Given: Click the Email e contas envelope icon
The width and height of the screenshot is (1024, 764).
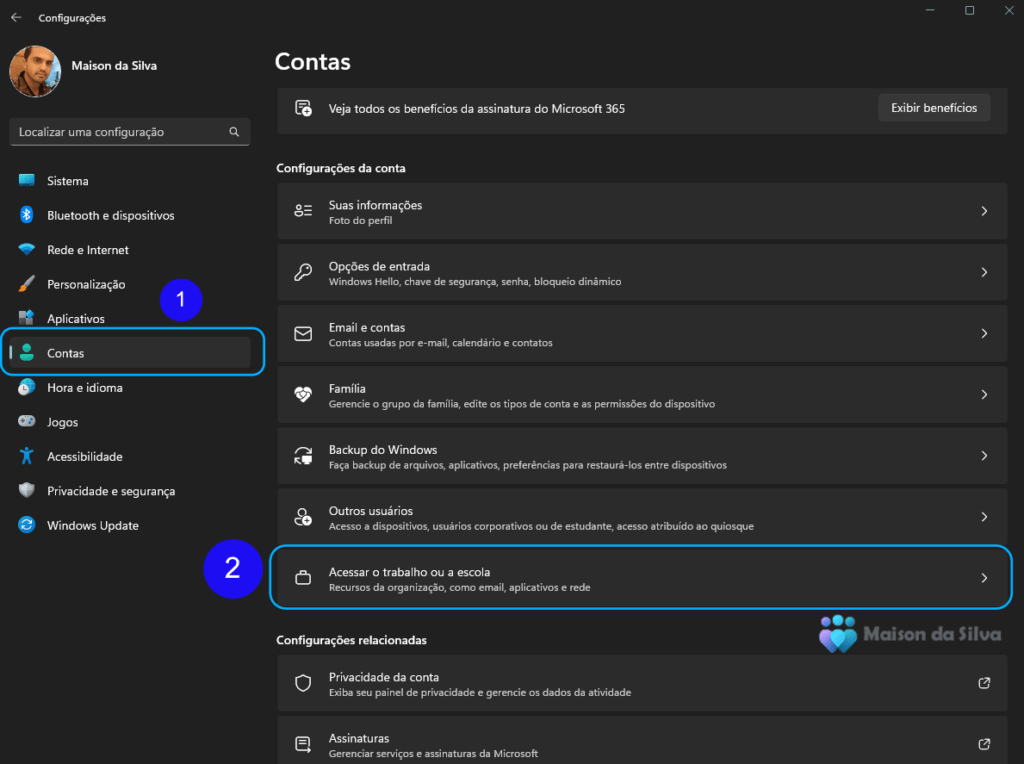Looking at the screenshot, I should pyautogui.click(x=303, y=334).
